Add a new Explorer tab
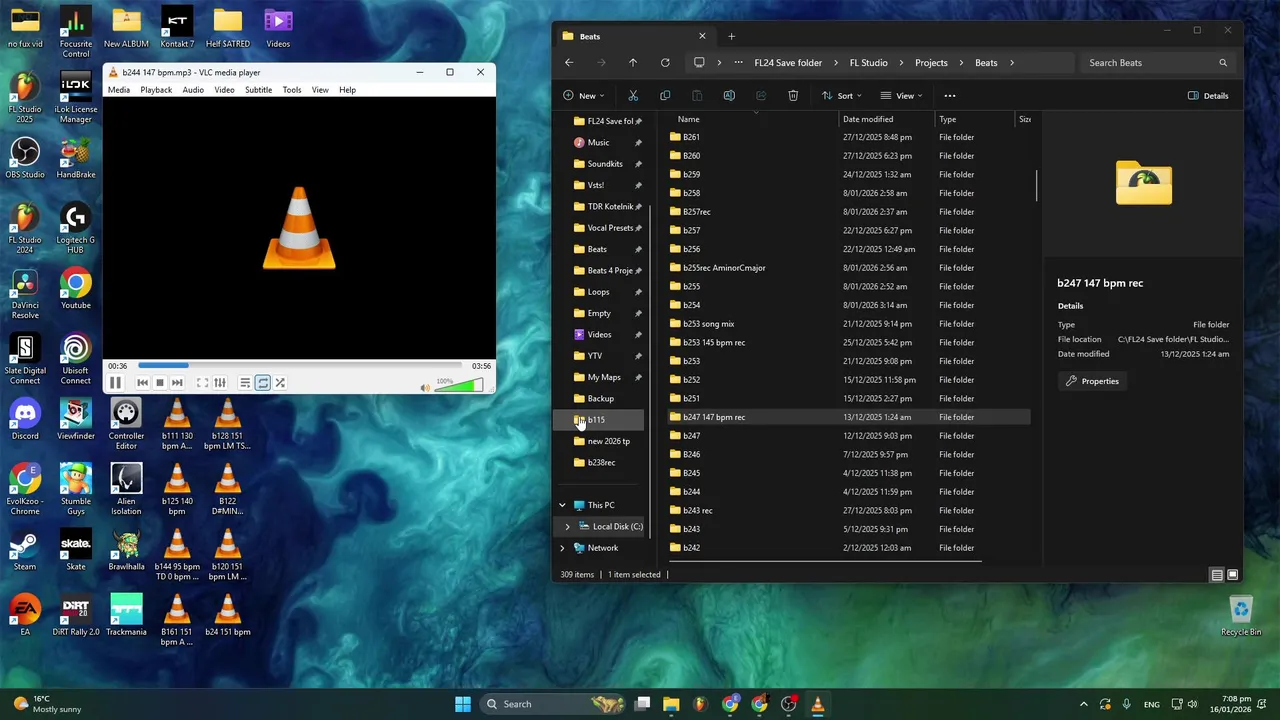Screen dimensions: 1280x720 click(731, 37)
